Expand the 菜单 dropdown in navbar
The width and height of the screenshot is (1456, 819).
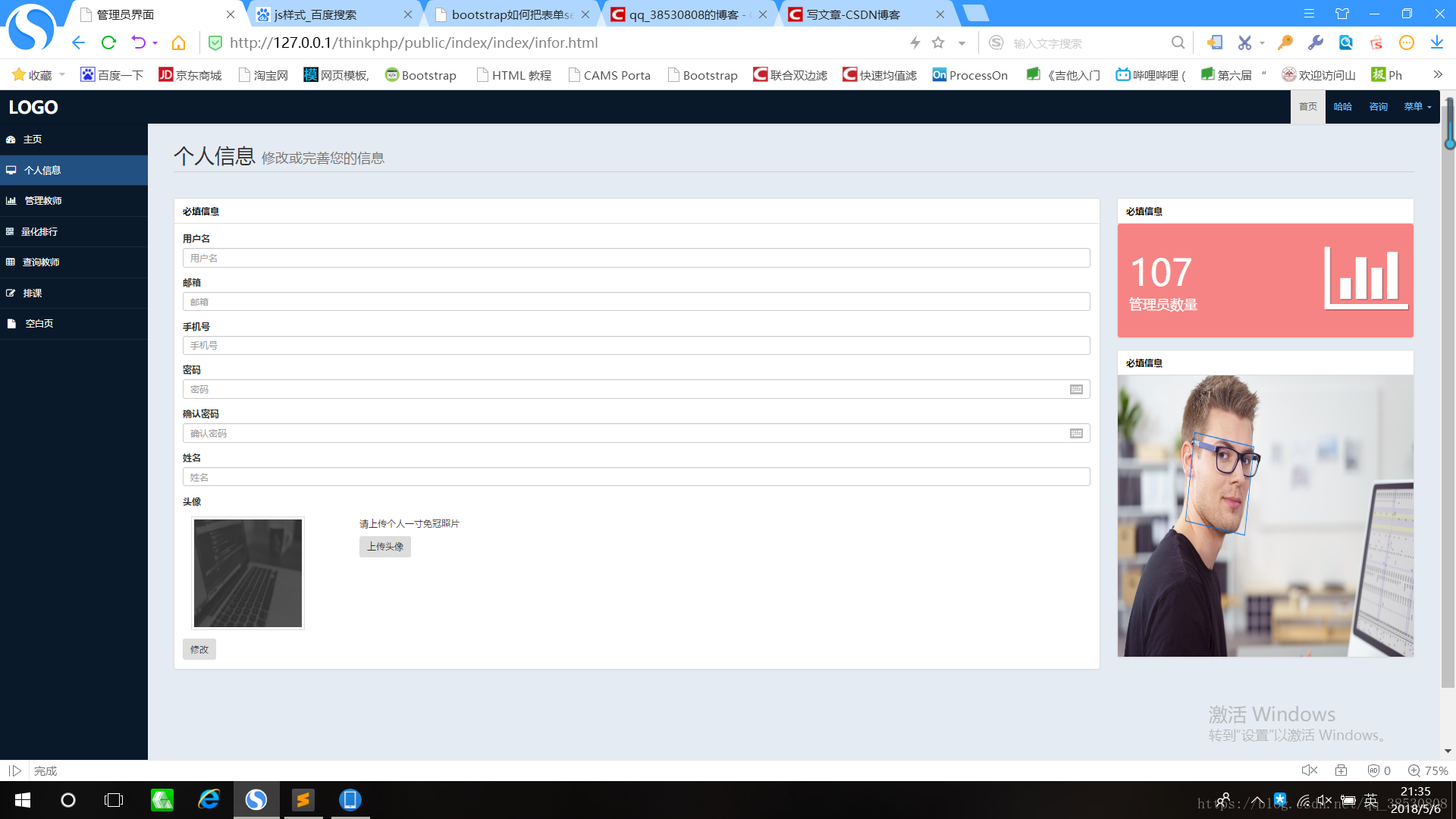1417,107
